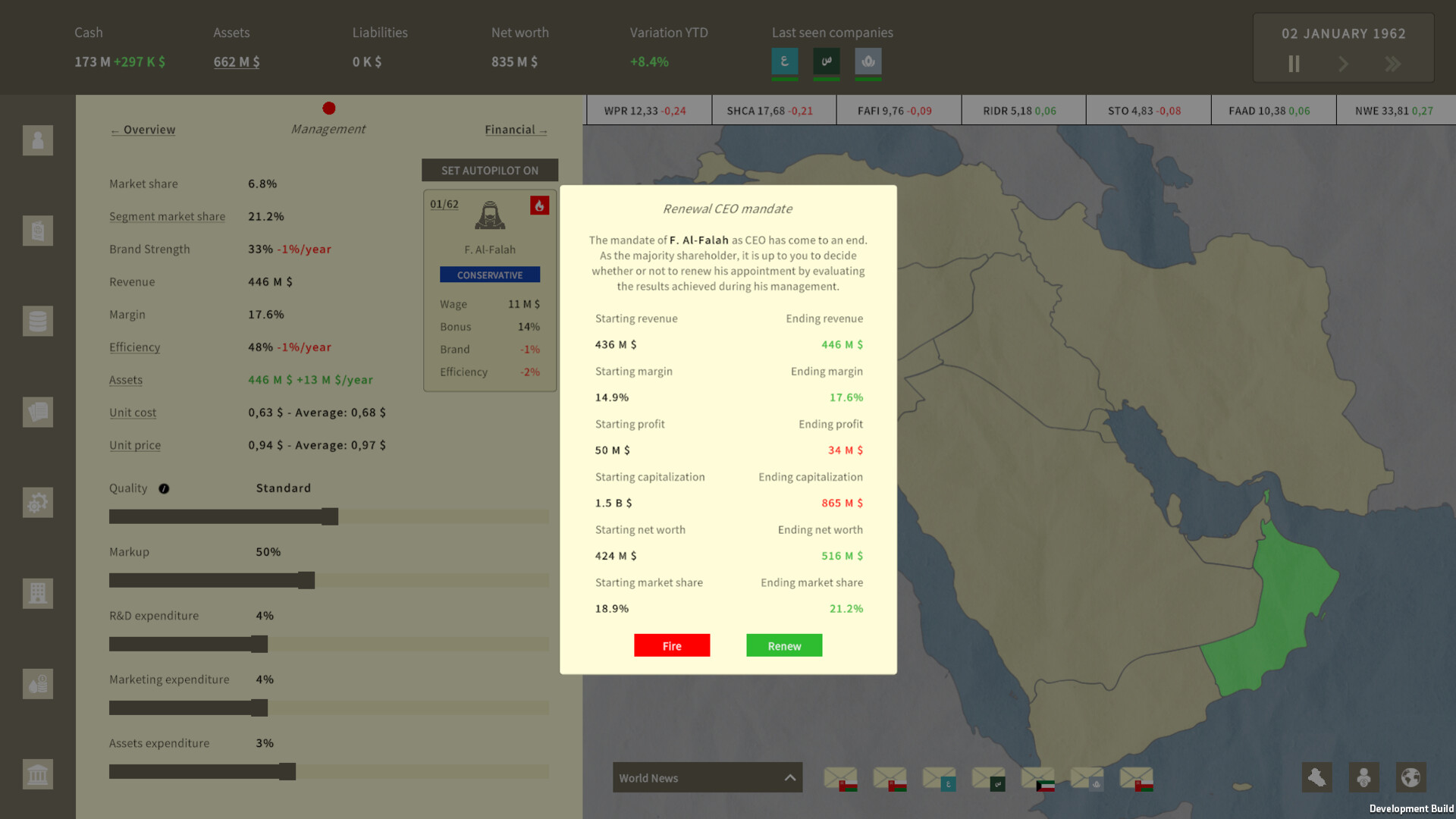This screenshot has width=1456, height=819.
Task: Toggle SET AUTOPILOT ON
Action: [489, 170]
